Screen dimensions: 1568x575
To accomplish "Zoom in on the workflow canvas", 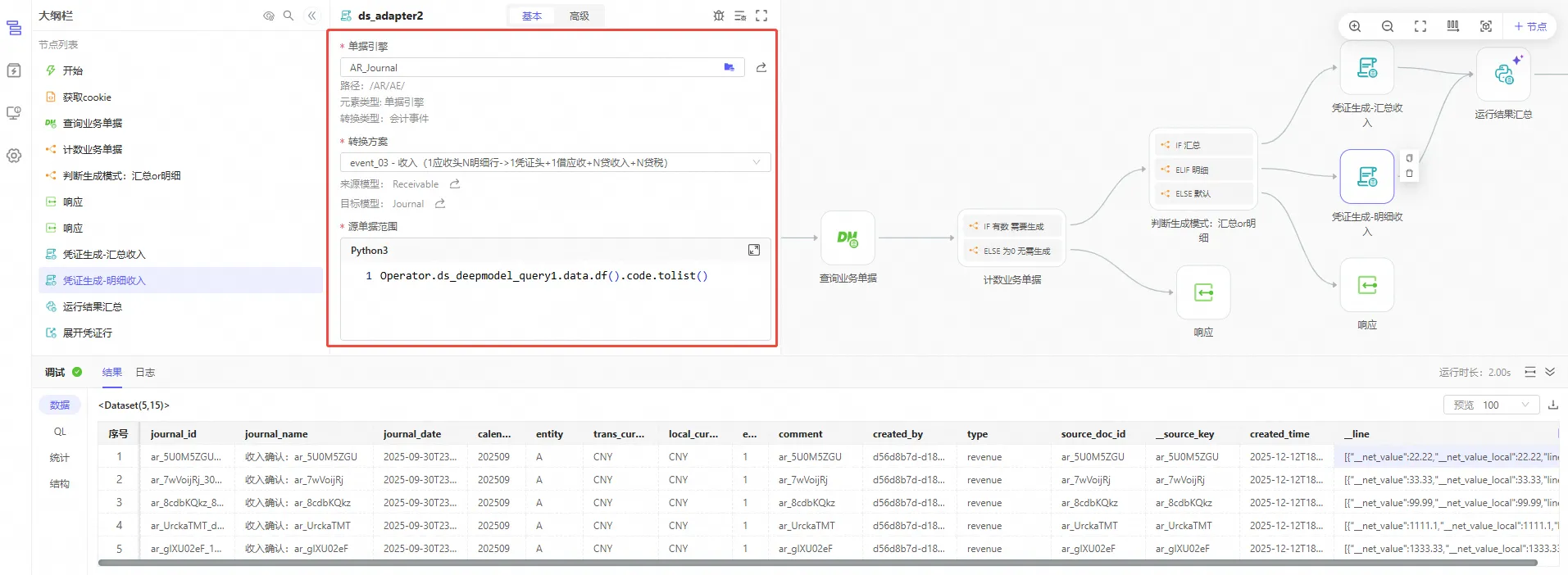I will tap(1355, 26).
